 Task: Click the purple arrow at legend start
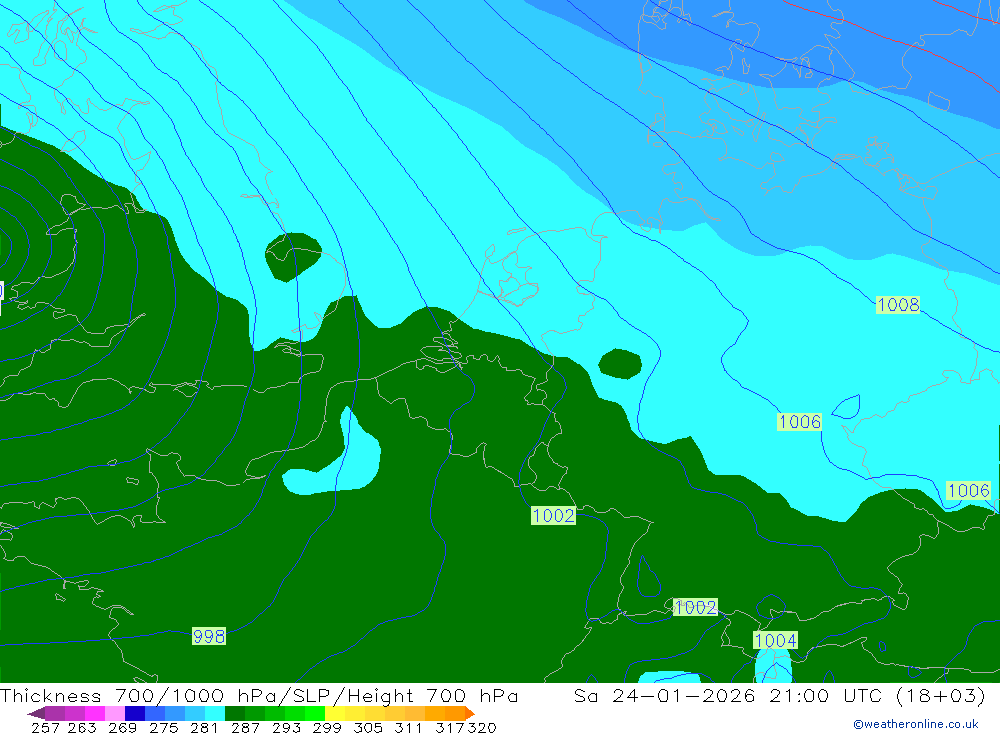pyautogui.click(x=36, y=713)
